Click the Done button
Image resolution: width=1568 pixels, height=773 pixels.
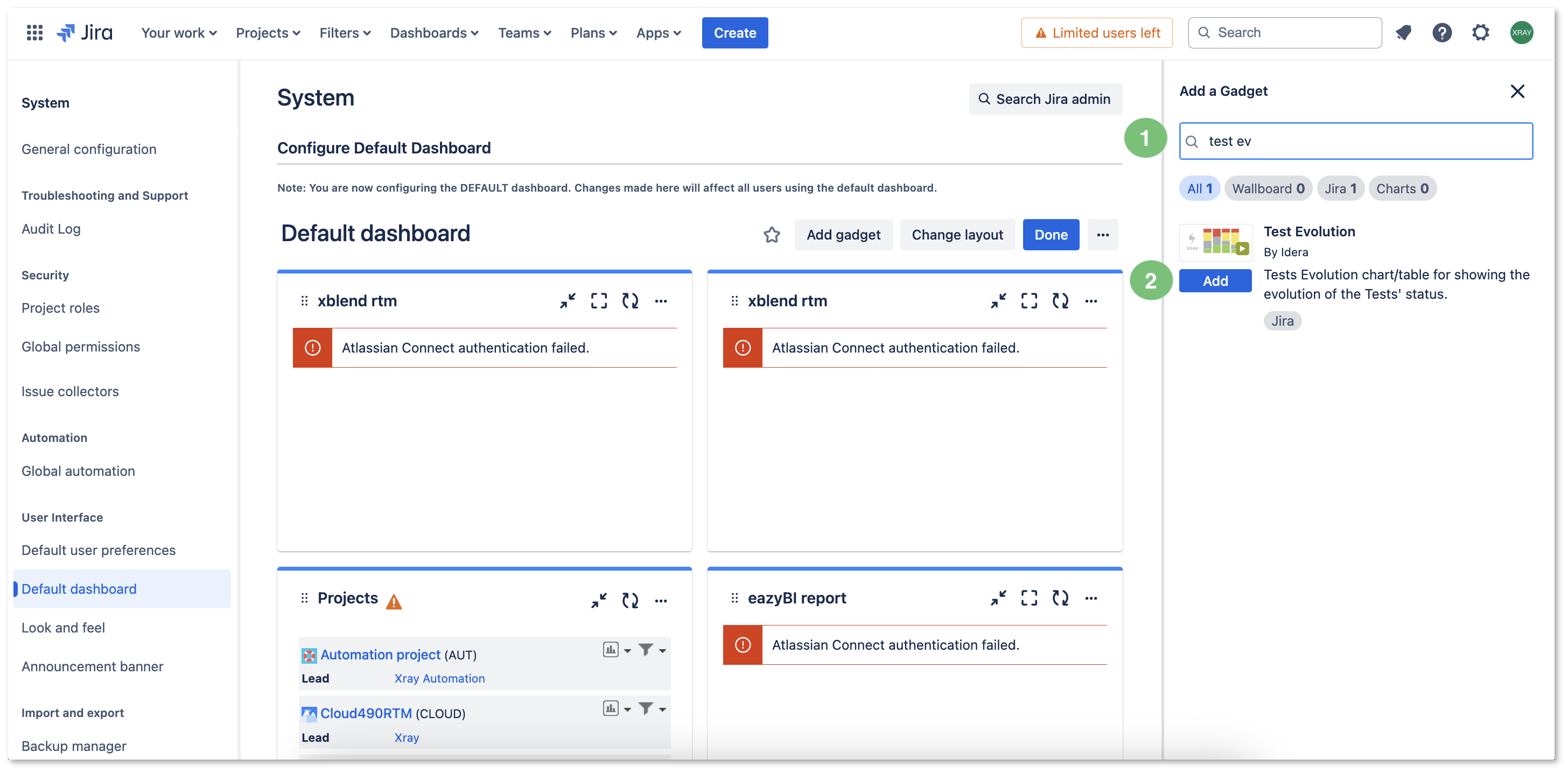tap(1051, 235)
